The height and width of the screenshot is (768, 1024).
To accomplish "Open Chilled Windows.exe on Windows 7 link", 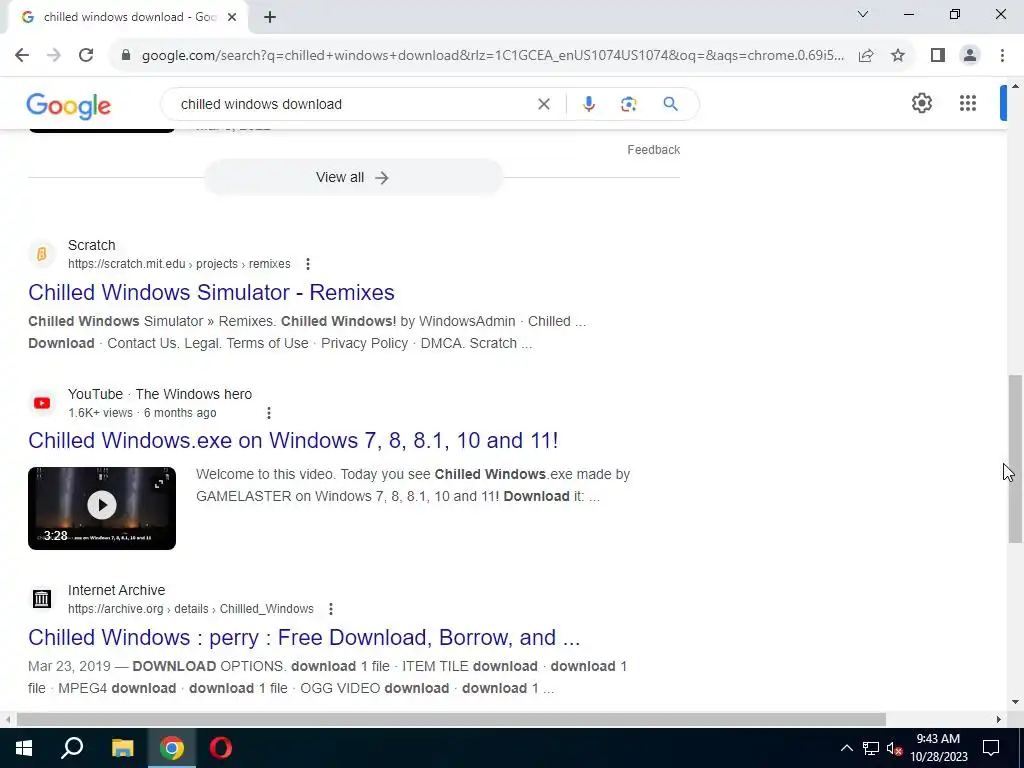I will tap(293, 440).
